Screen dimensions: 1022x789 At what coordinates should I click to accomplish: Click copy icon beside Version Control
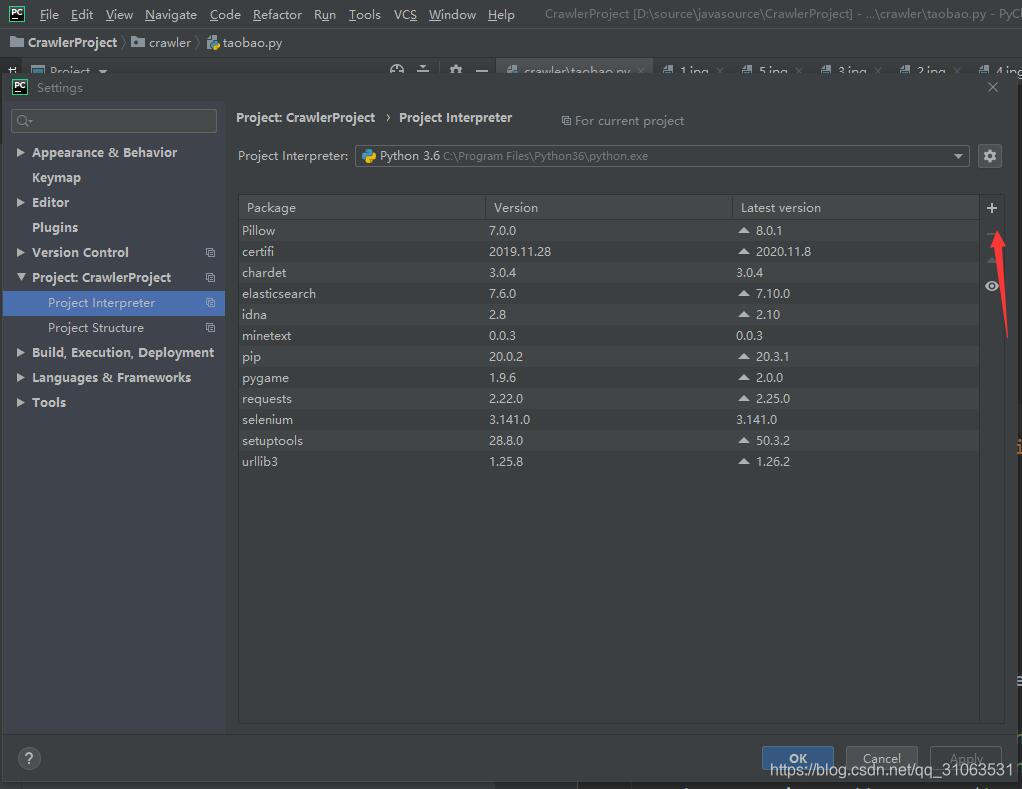click(210, 252)
